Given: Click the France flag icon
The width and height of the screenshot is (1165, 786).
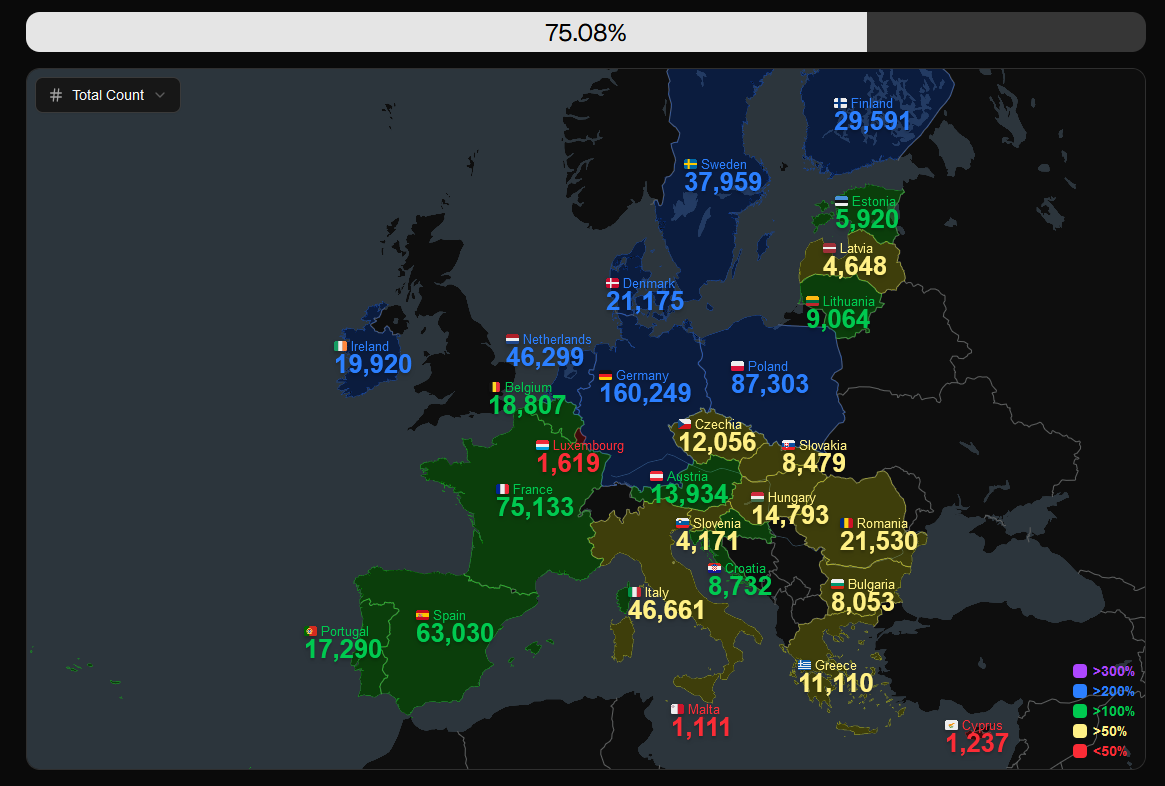Looking at the screenshot, I should [x=502, y=489].
